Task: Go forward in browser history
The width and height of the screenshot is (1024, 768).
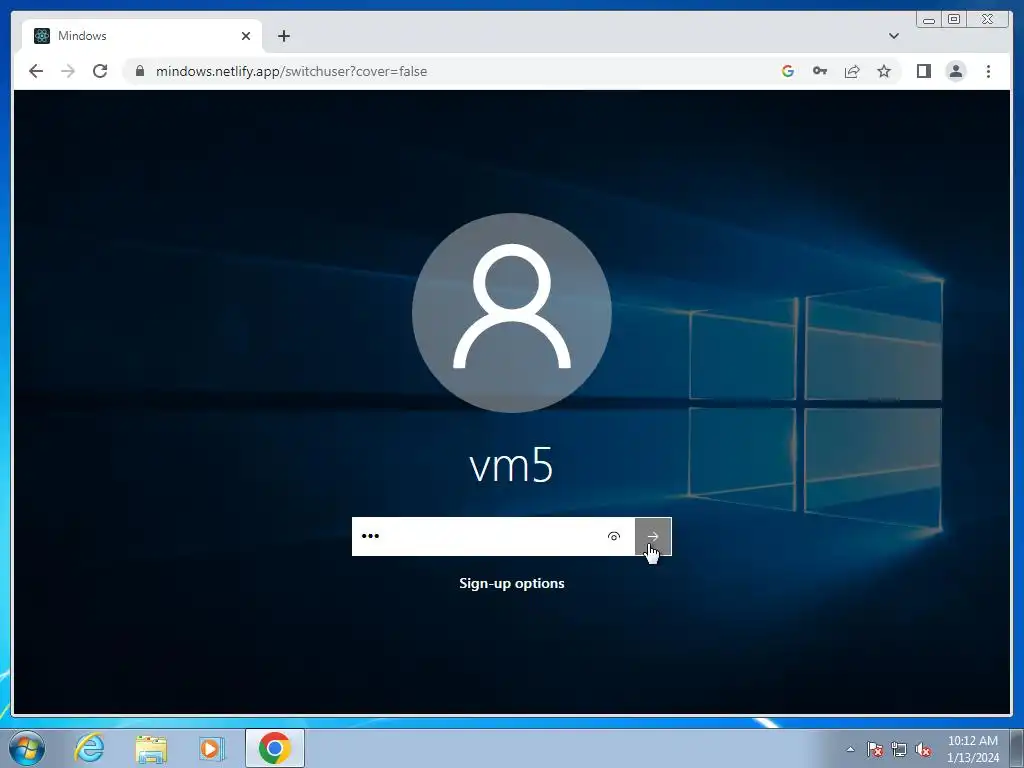Action: pyautogui.click(x=68, y=71)
